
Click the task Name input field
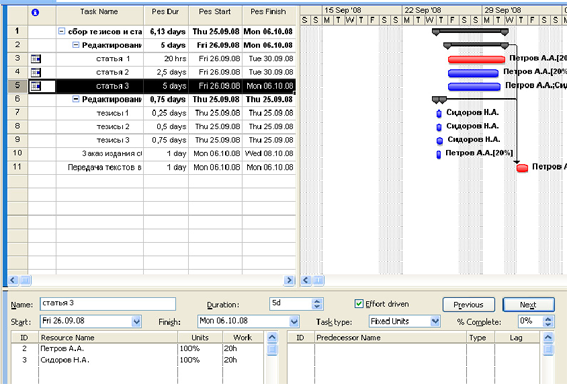tap(108, 304)
